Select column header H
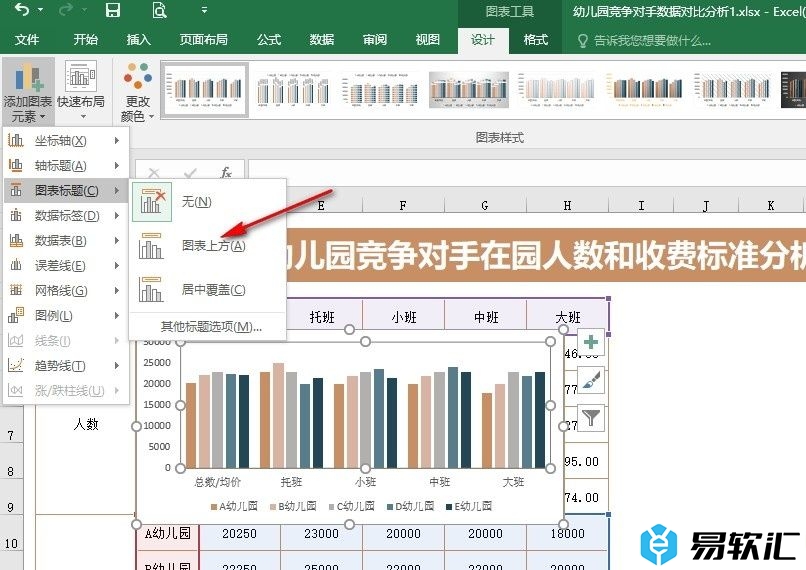 click(x=567, y=206)
